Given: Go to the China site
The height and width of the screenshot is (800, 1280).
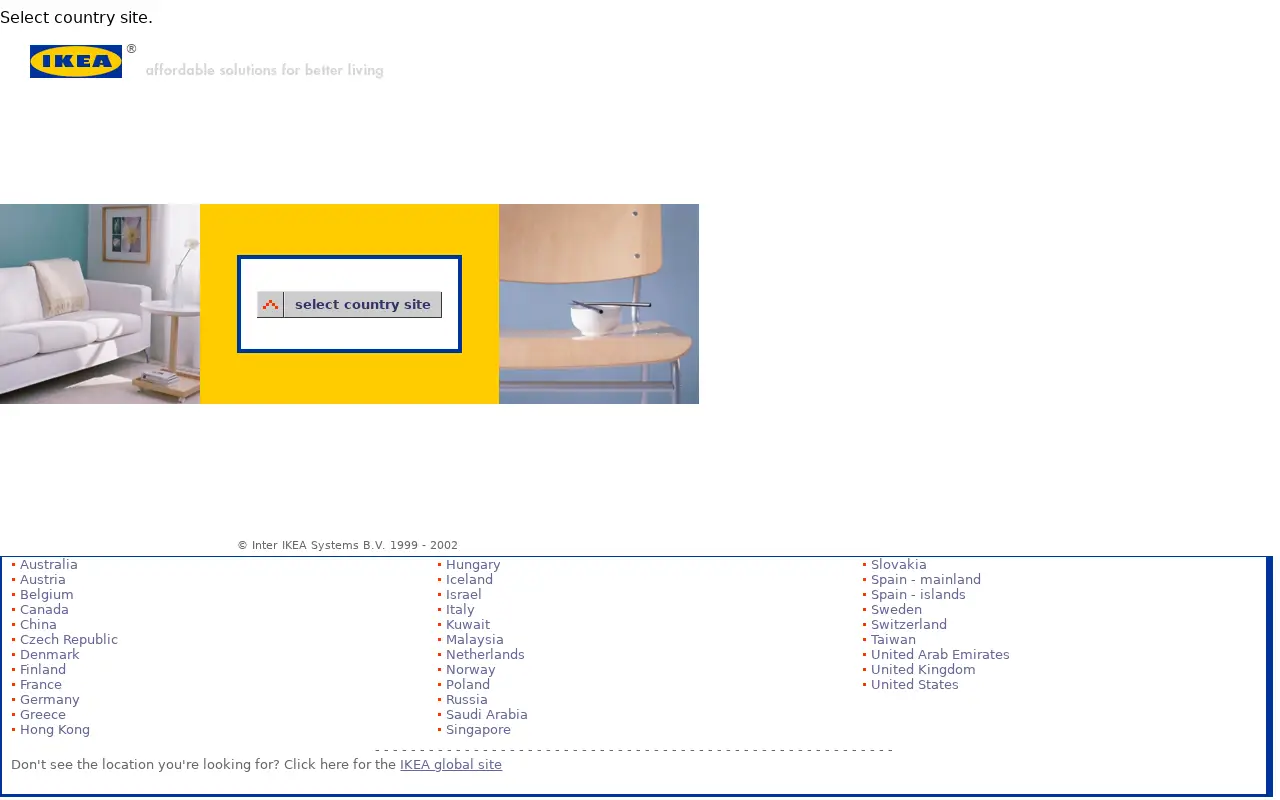Looking at the screenshot, I should click(x=38, y=625).
